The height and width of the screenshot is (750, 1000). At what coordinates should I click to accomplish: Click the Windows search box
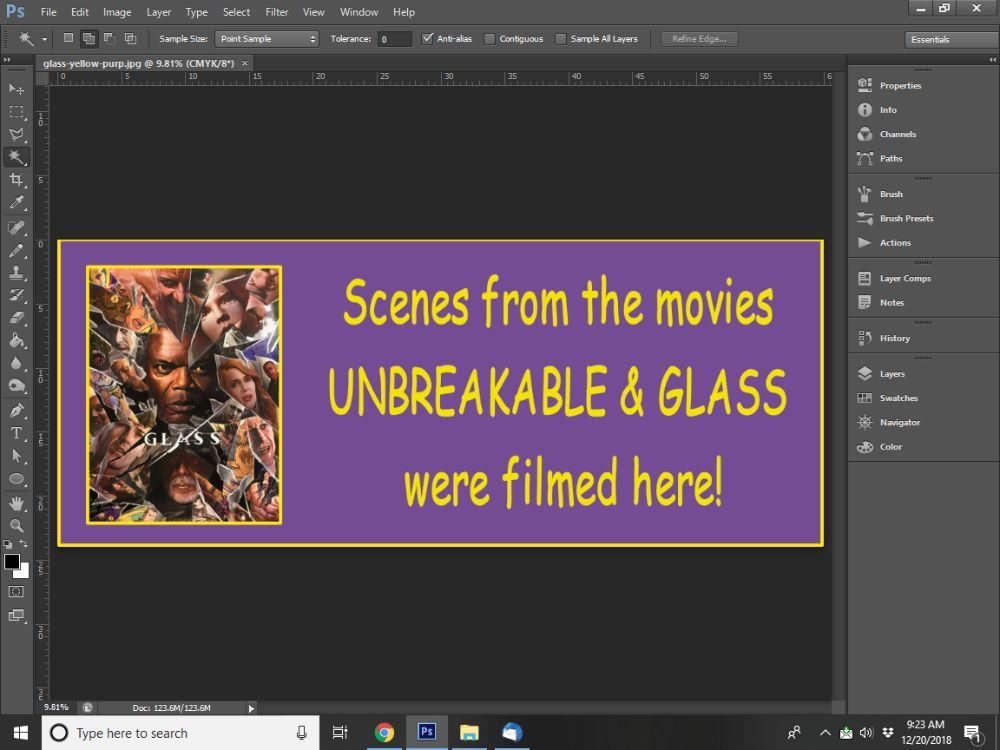point(180,733)
